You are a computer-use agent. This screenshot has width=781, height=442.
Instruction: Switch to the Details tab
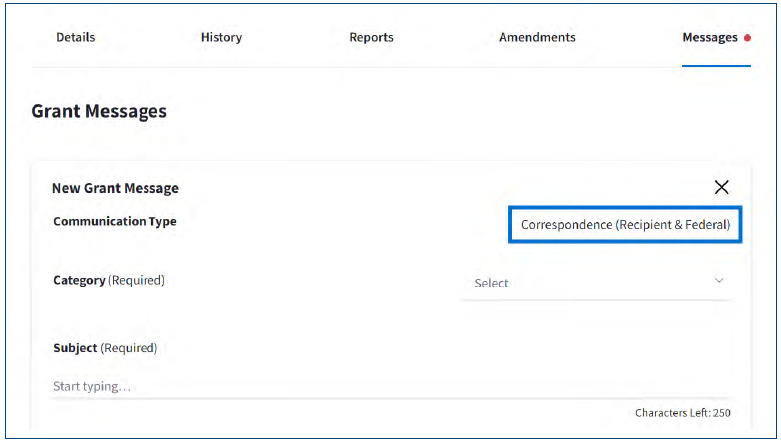[x=76, y=38]
